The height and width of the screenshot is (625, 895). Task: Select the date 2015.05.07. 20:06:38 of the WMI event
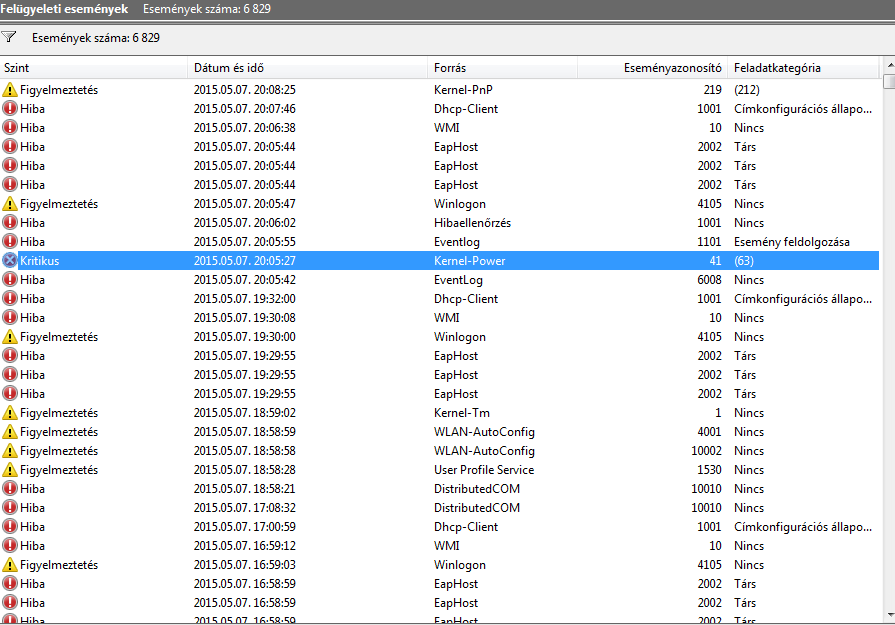(x=245, y=128)
